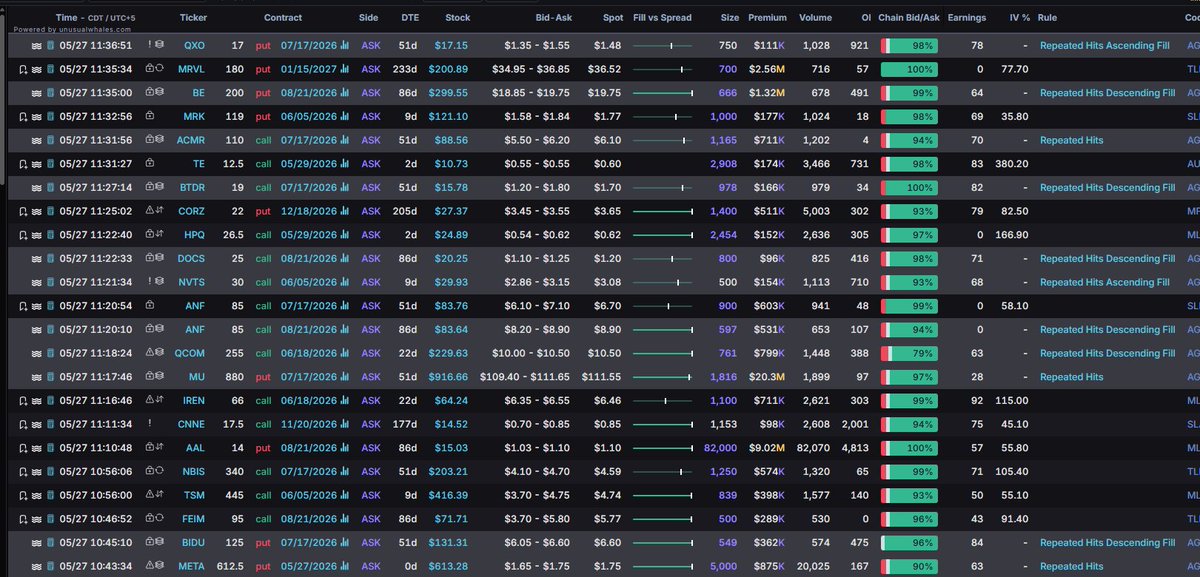Click the swap-arrows tag icon on HPQ row
1200x577 pixels.
160,234
